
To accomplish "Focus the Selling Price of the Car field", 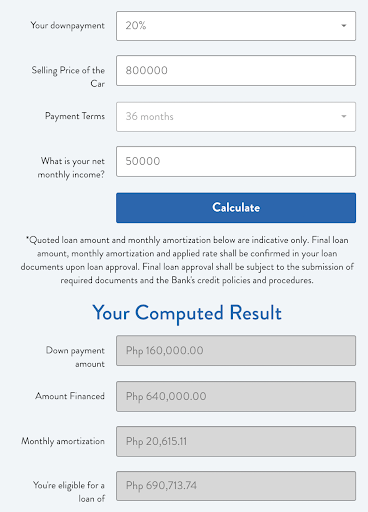I will (236, 71).
